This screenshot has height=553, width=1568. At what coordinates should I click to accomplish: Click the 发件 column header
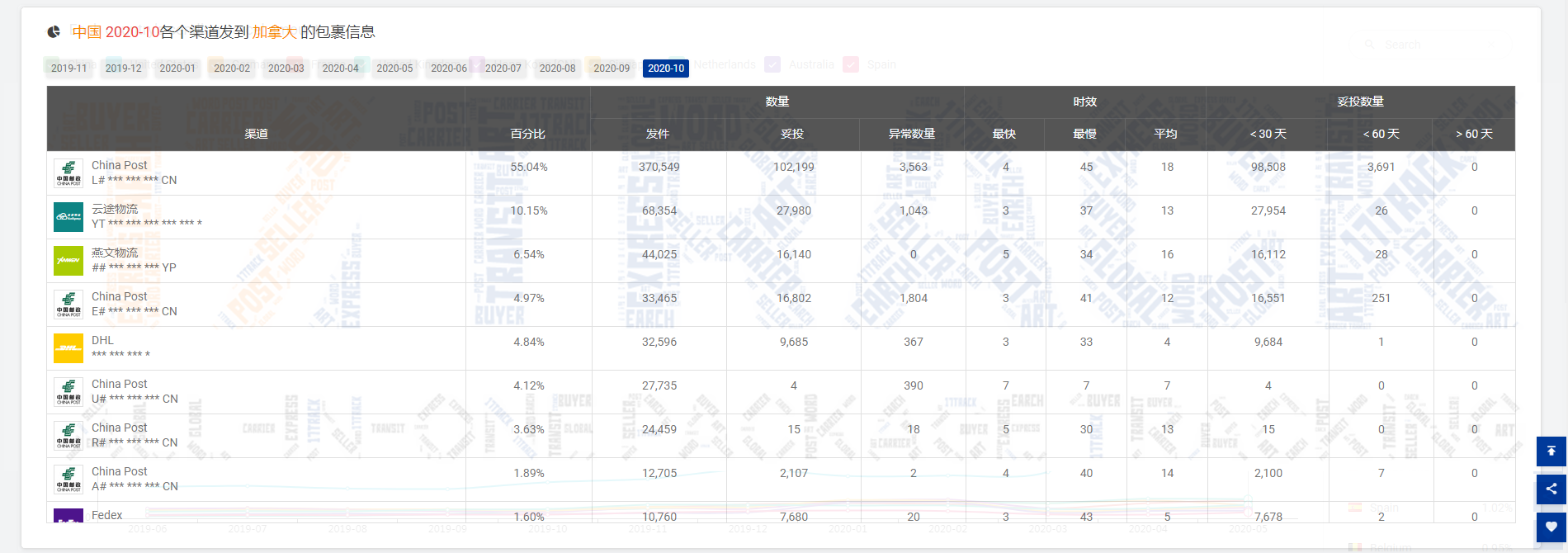[x=658, y=134]
